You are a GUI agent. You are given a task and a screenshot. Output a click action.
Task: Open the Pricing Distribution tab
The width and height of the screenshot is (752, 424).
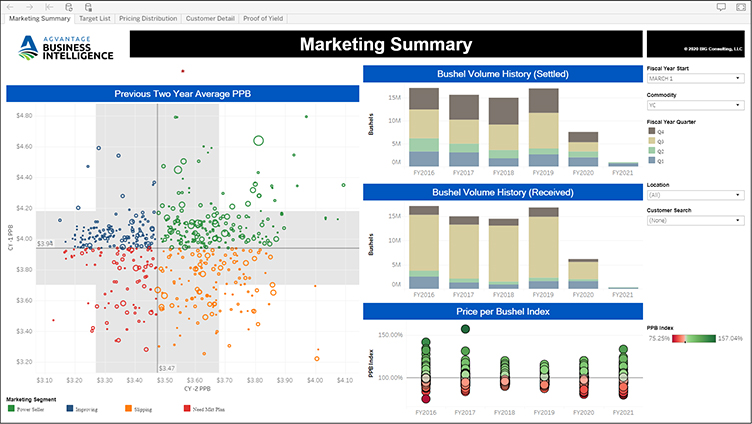point(147,18)
